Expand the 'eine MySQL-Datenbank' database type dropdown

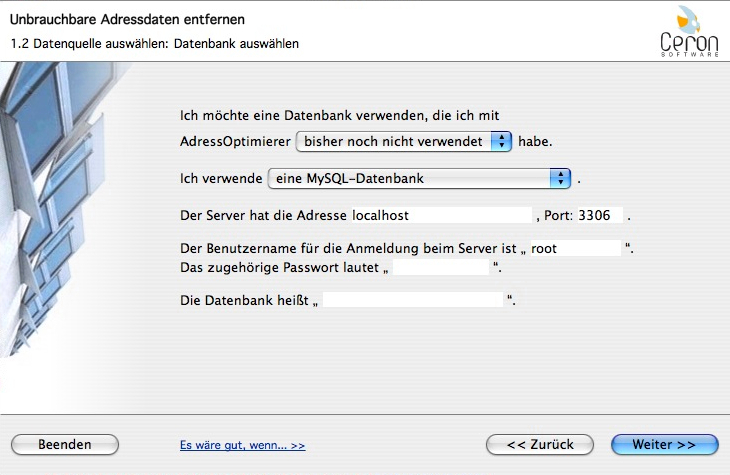(x=419, y=179)
